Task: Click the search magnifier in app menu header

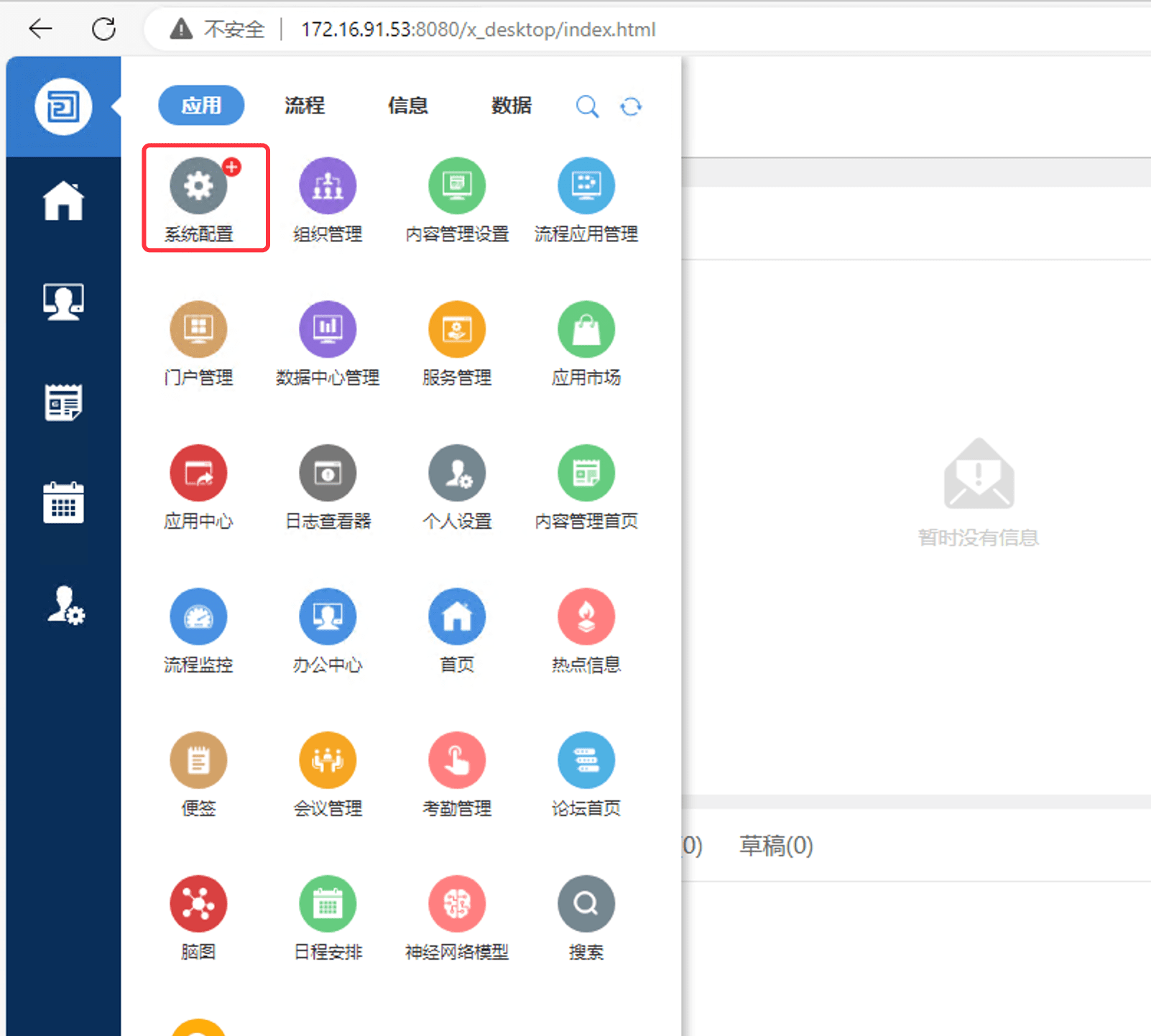Action: coord(587,106)
